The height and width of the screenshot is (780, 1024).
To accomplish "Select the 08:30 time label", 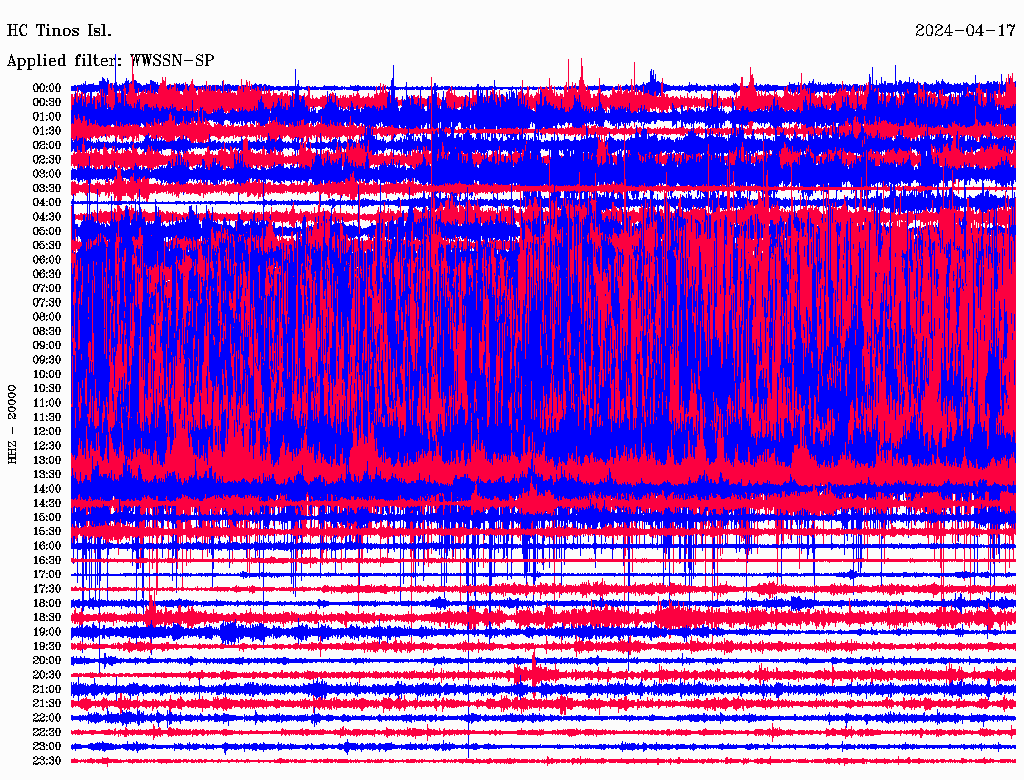I will point(47,332).
